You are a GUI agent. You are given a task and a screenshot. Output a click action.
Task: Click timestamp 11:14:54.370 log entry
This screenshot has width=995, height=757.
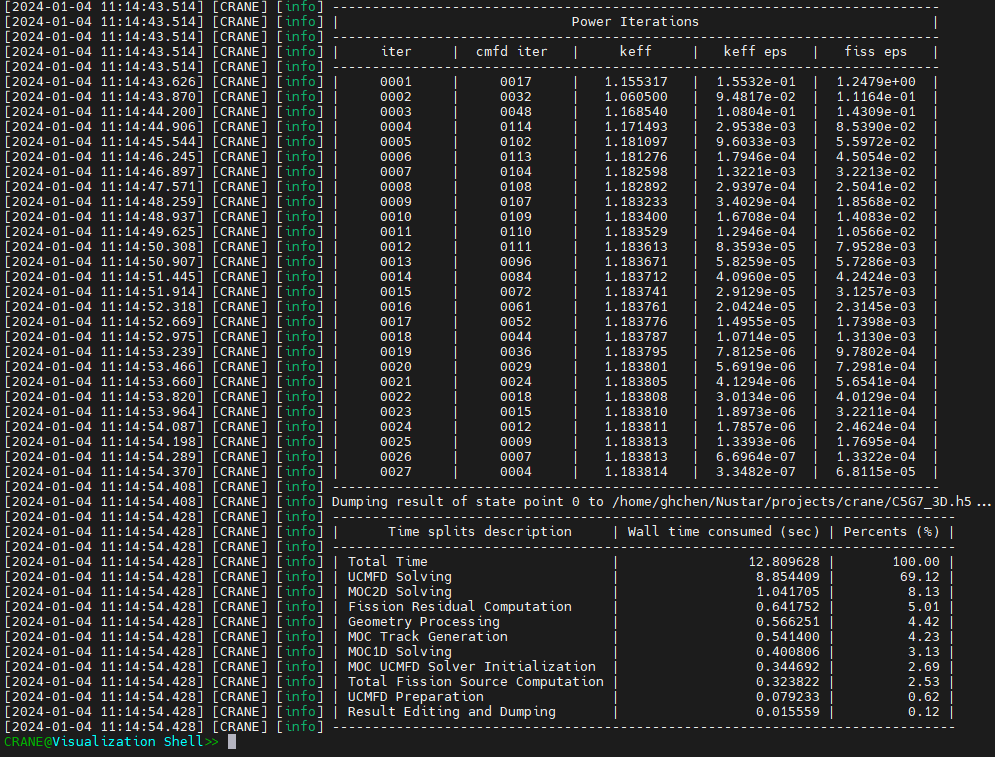tap(105, 472)
